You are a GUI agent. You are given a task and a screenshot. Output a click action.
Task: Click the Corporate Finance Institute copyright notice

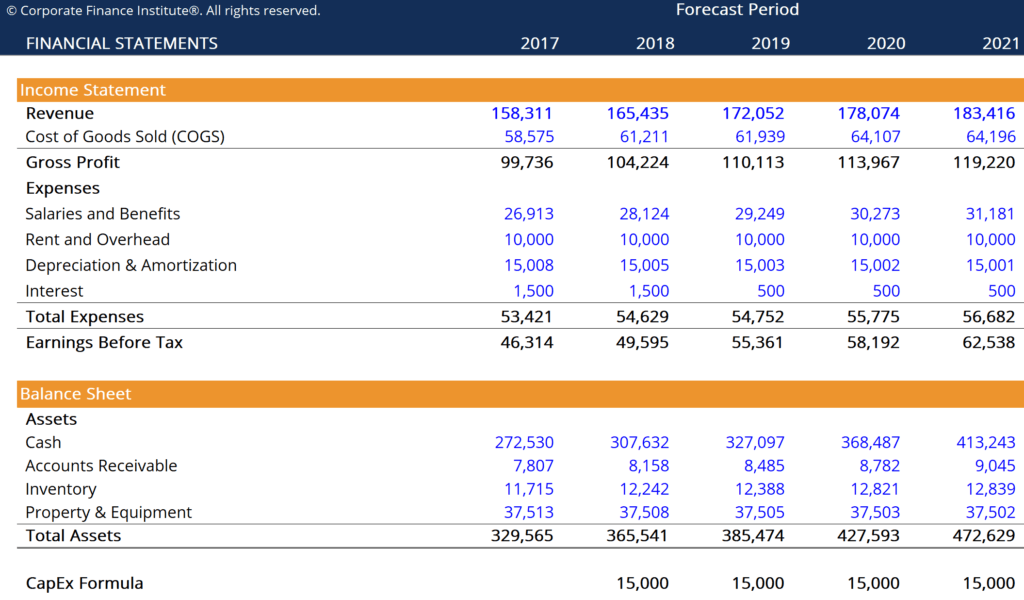(x=163, y=10)
